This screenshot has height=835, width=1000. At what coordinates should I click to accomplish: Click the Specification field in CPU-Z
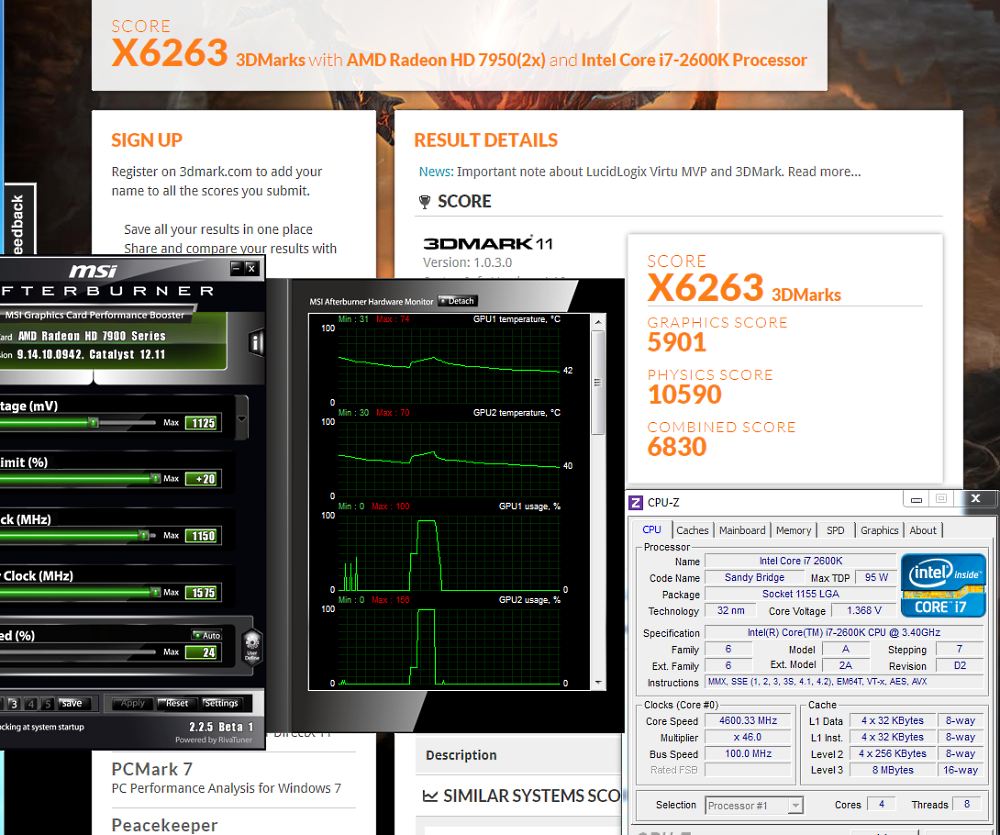844,633
